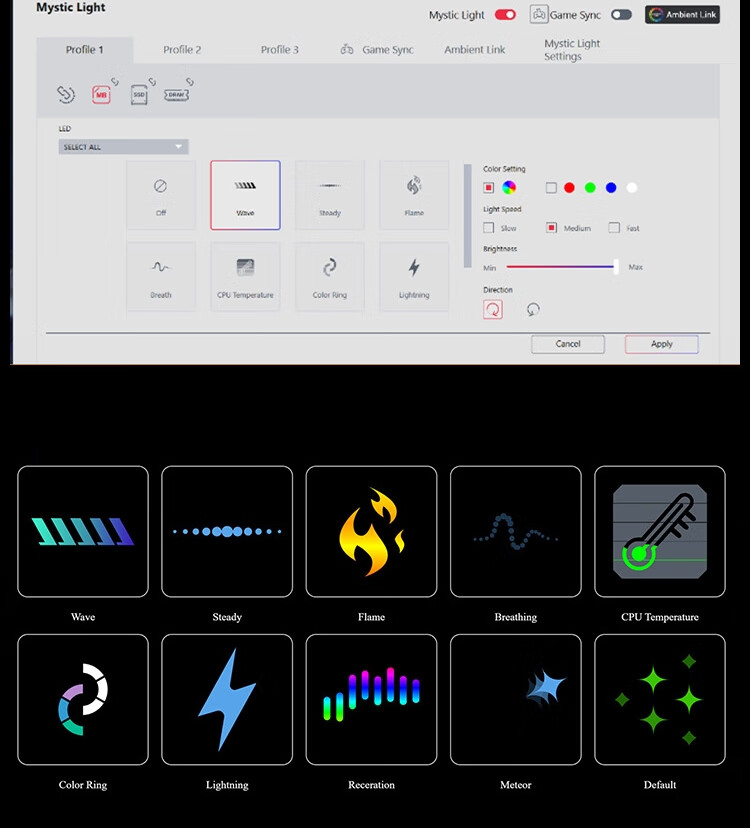750x828 pixels.
Task: Choose the Flame lighting effect tile
Action: [x=414, y=195]
